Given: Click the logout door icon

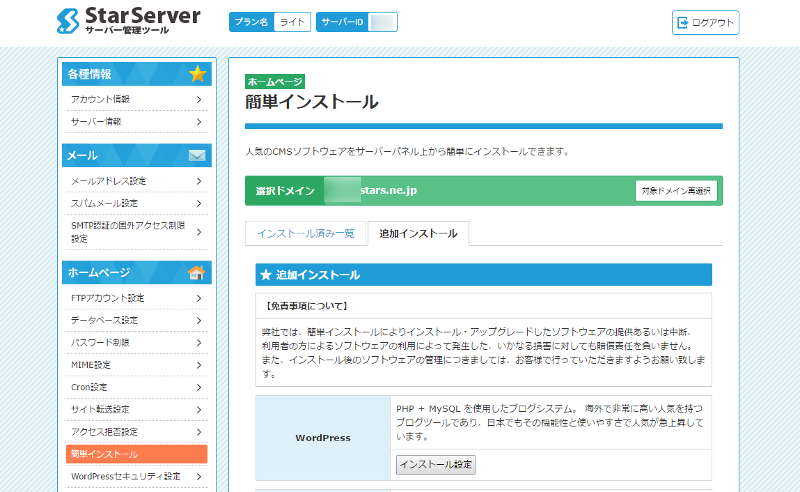Looking at the screenshot, I should tap(682, 22).
